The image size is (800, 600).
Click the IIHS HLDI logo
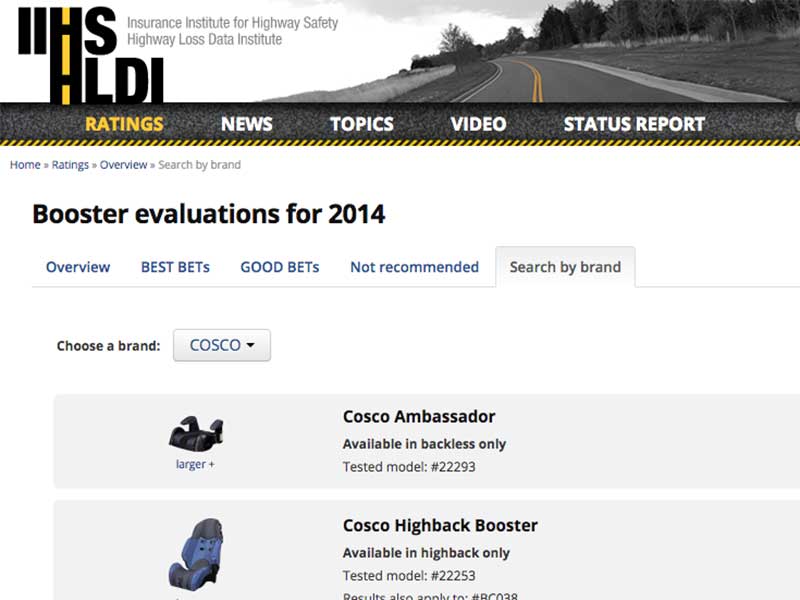click(92, 55)
